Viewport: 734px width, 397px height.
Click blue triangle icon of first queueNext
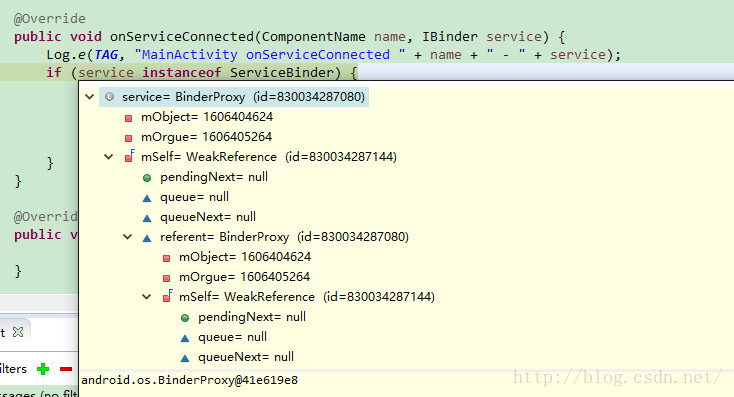coord(147,218)
